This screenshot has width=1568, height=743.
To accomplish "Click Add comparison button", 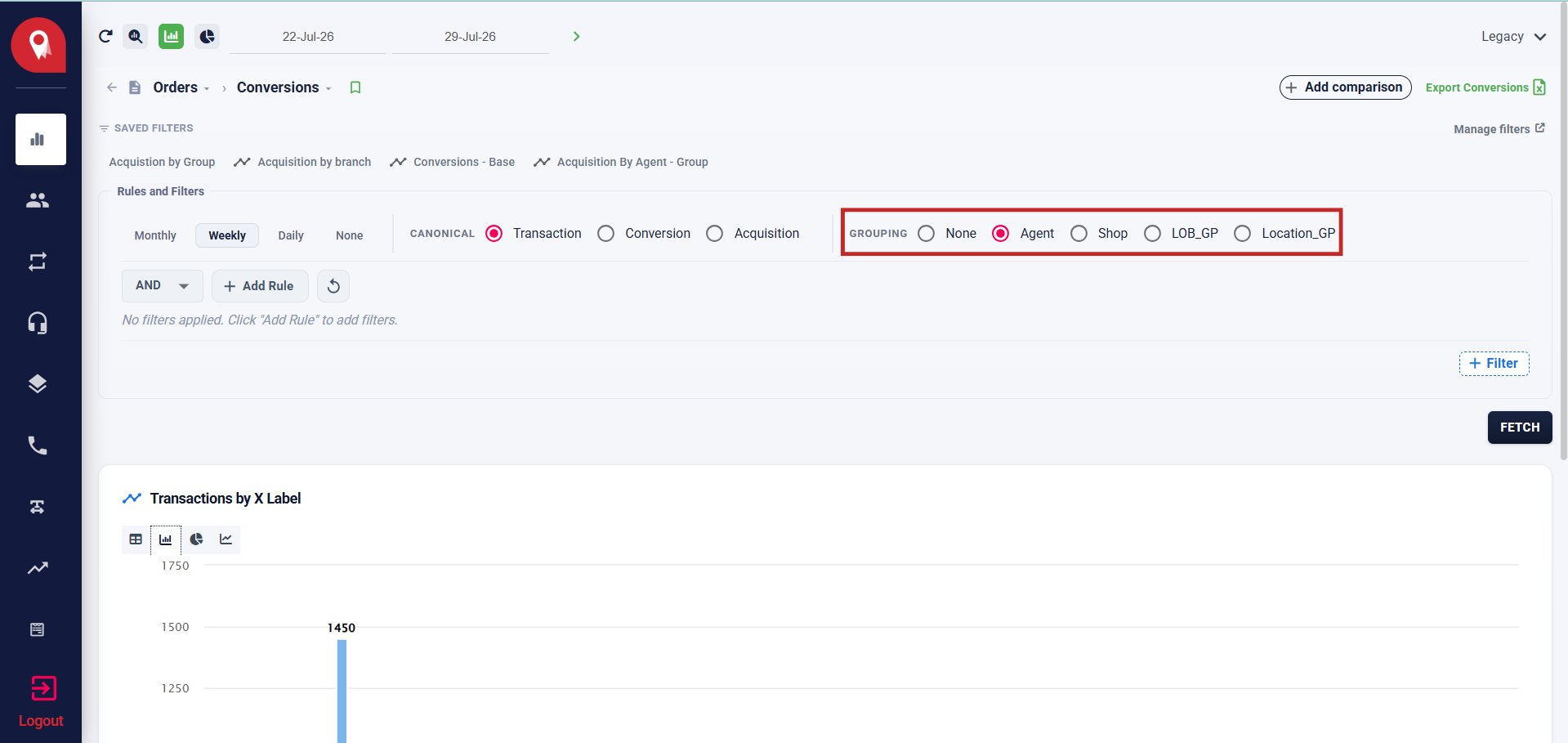I will pyautogui.click(x=1345, y=87).
